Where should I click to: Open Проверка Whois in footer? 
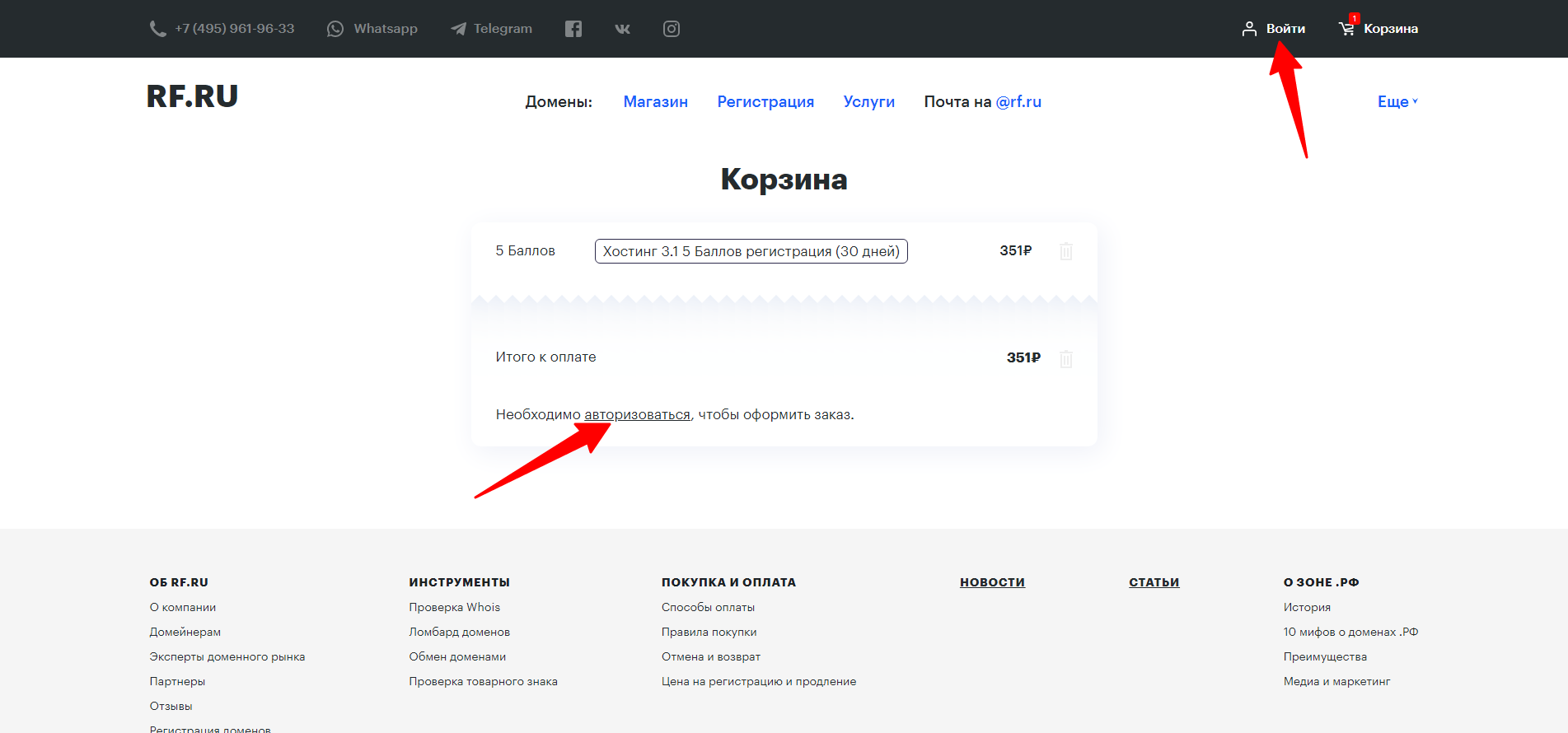[x=454, y=607]
